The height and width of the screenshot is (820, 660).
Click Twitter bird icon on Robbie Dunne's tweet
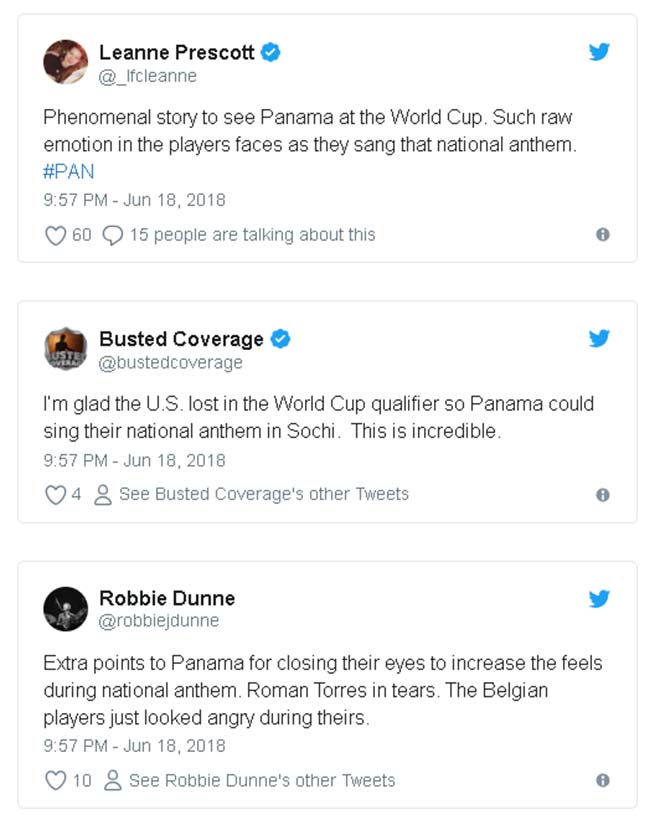[599, 599]
